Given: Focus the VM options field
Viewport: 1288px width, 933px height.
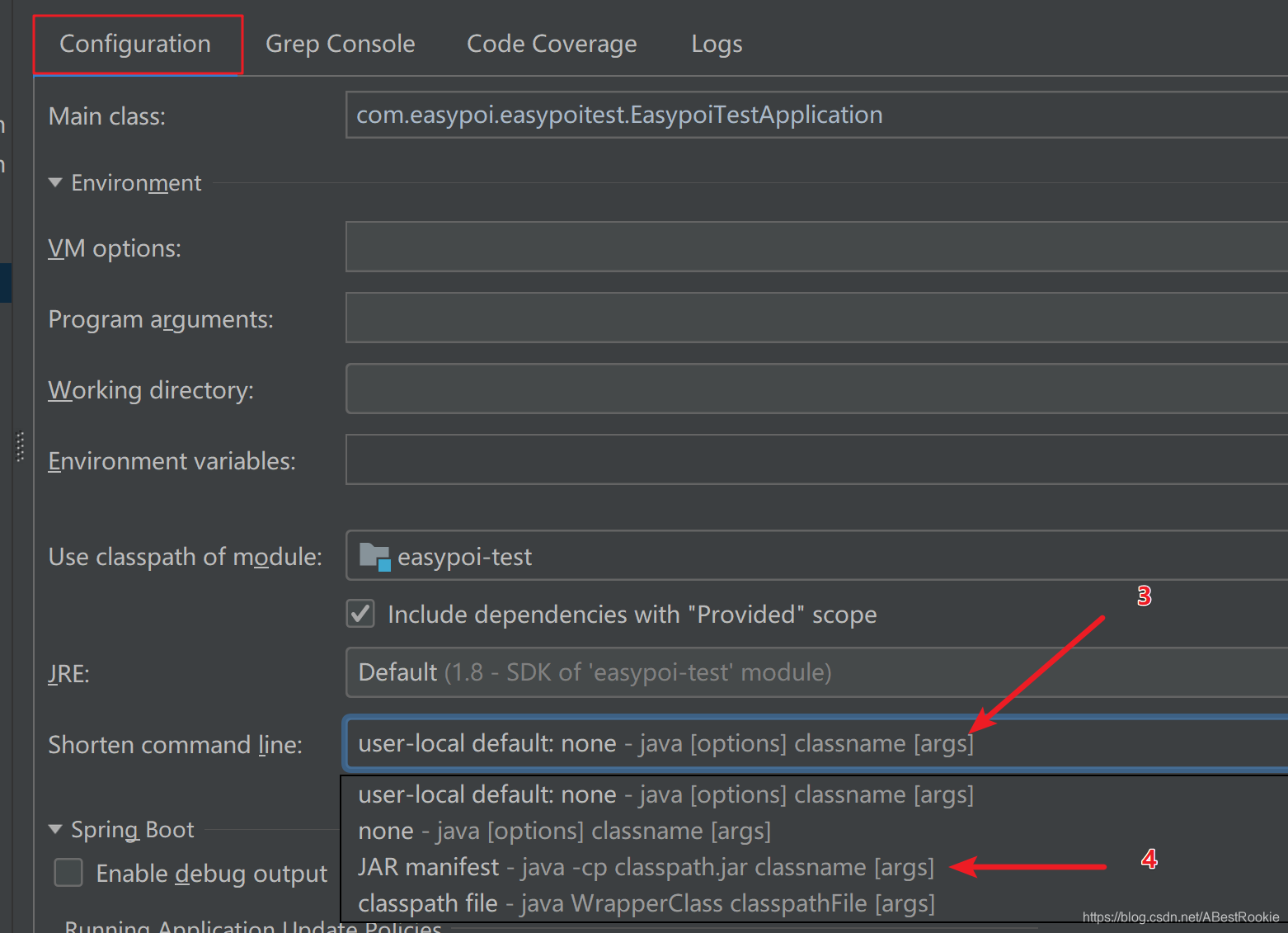Looking at the screenshot, I should pyautogui.click(x=816, y=247).
